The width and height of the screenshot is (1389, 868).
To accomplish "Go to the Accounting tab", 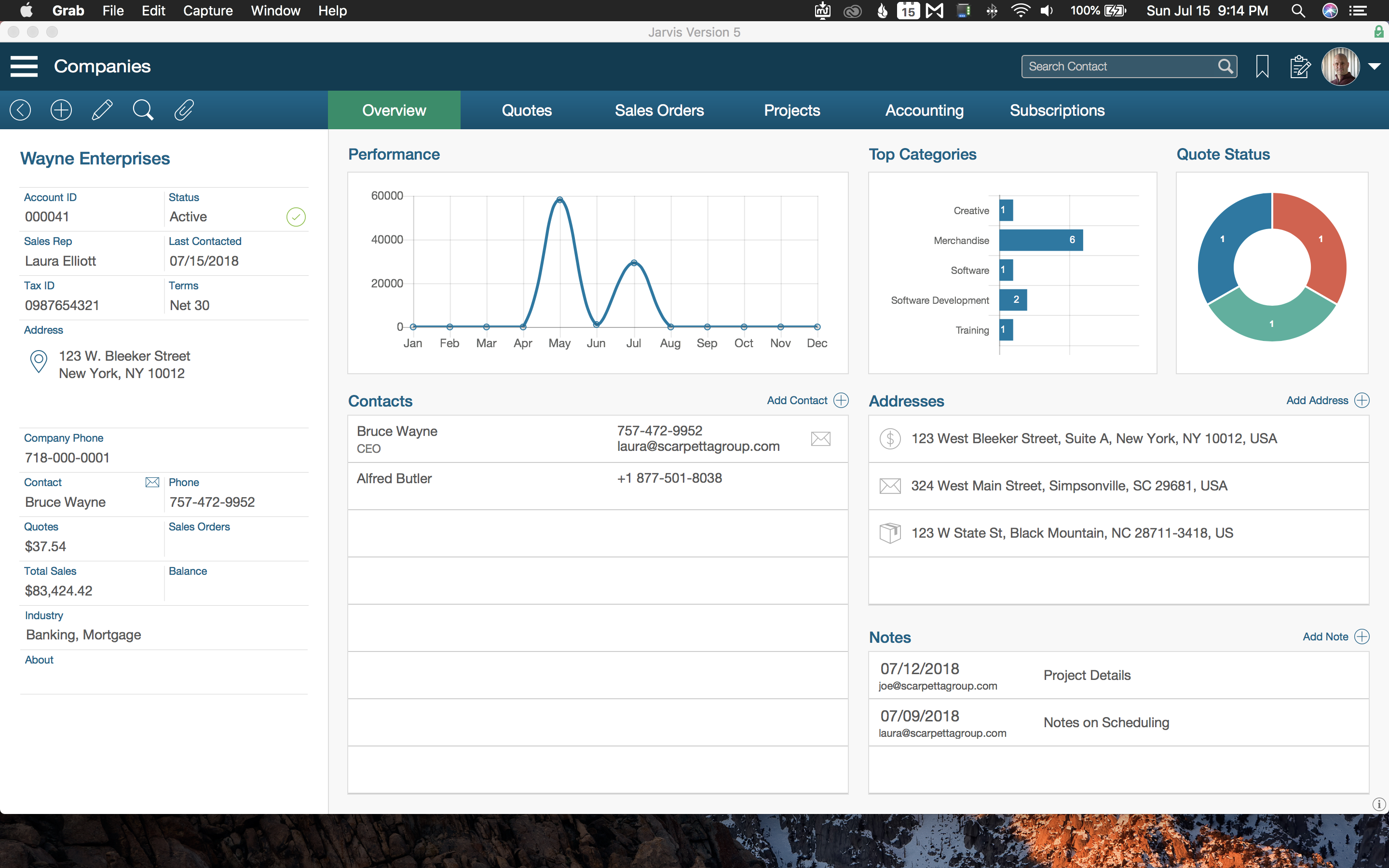I will pyautogui.click(x=925, y=110).
